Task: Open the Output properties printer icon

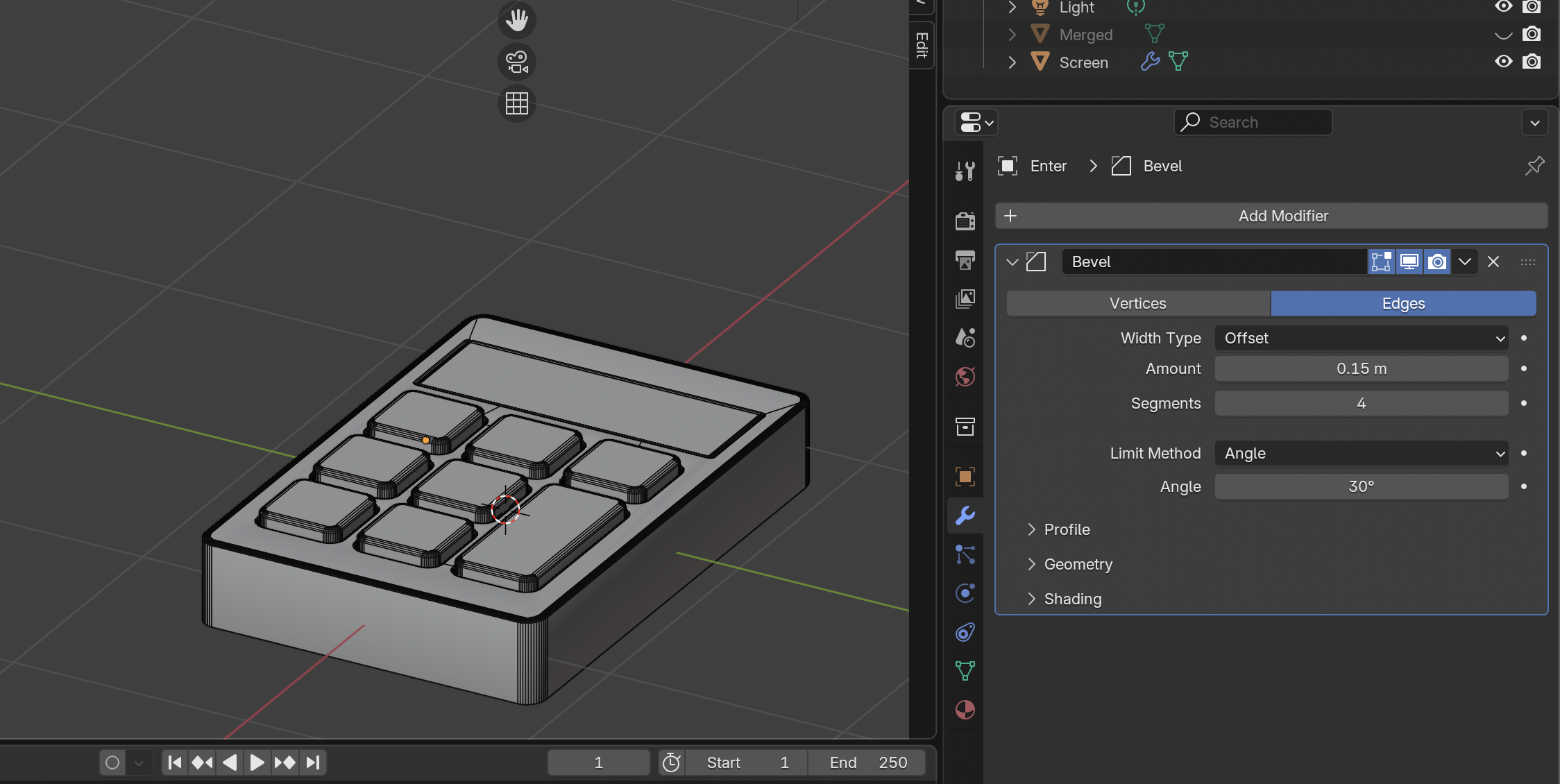Action: pos(965,260)
